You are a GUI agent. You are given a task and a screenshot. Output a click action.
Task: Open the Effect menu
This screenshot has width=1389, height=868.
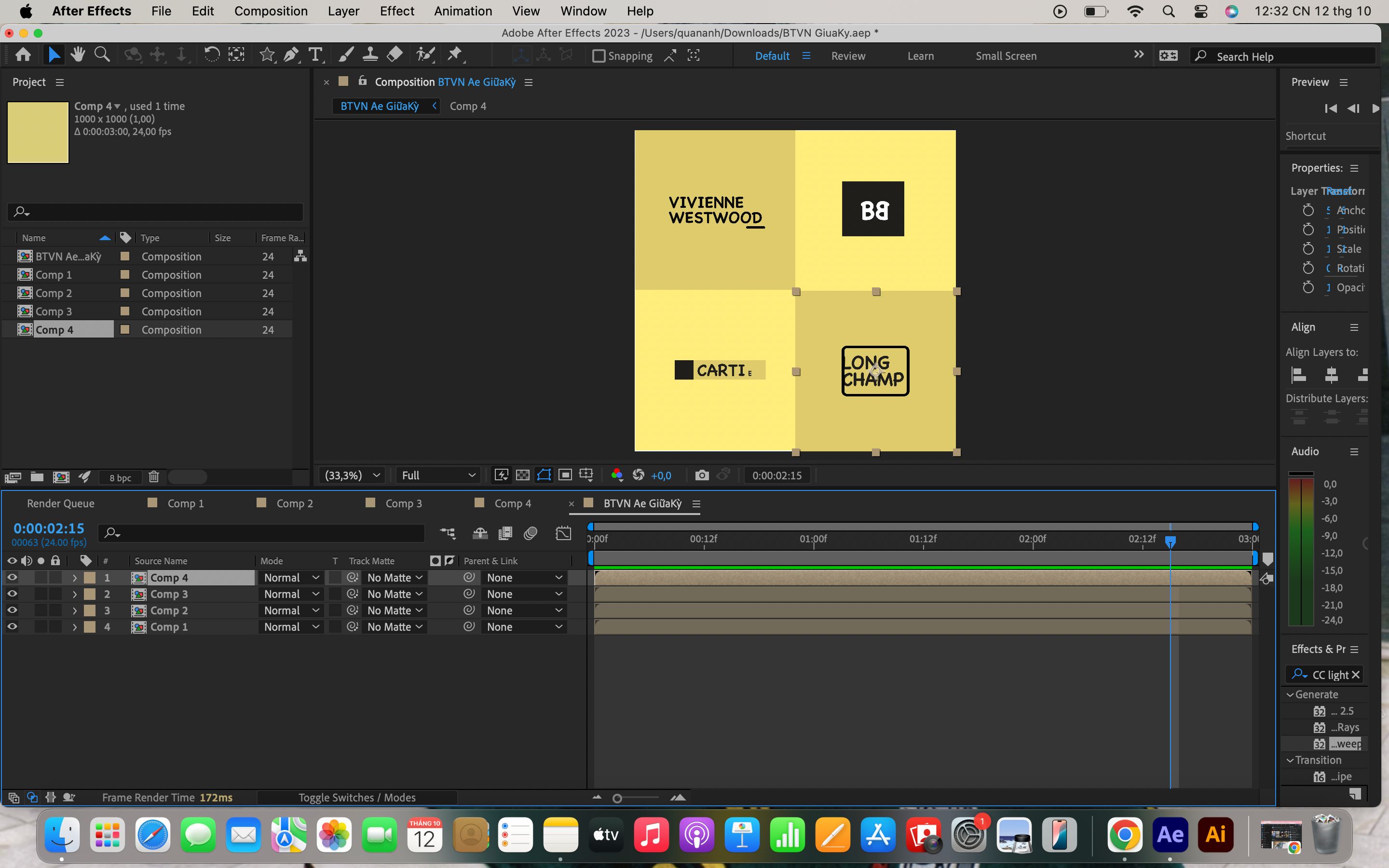pos(396,12)
